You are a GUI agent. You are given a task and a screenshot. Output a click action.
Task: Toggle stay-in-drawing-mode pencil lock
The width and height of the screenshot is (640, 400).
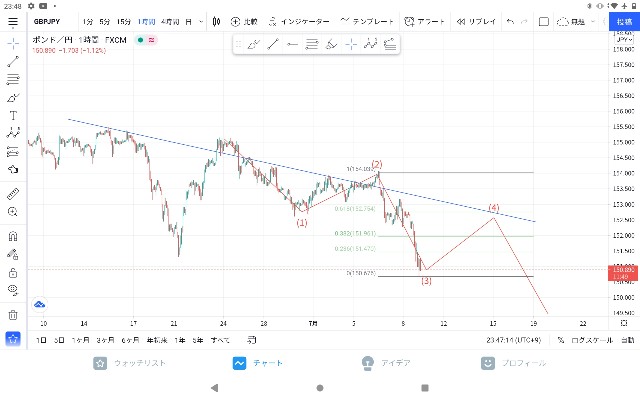click(13, 255)
